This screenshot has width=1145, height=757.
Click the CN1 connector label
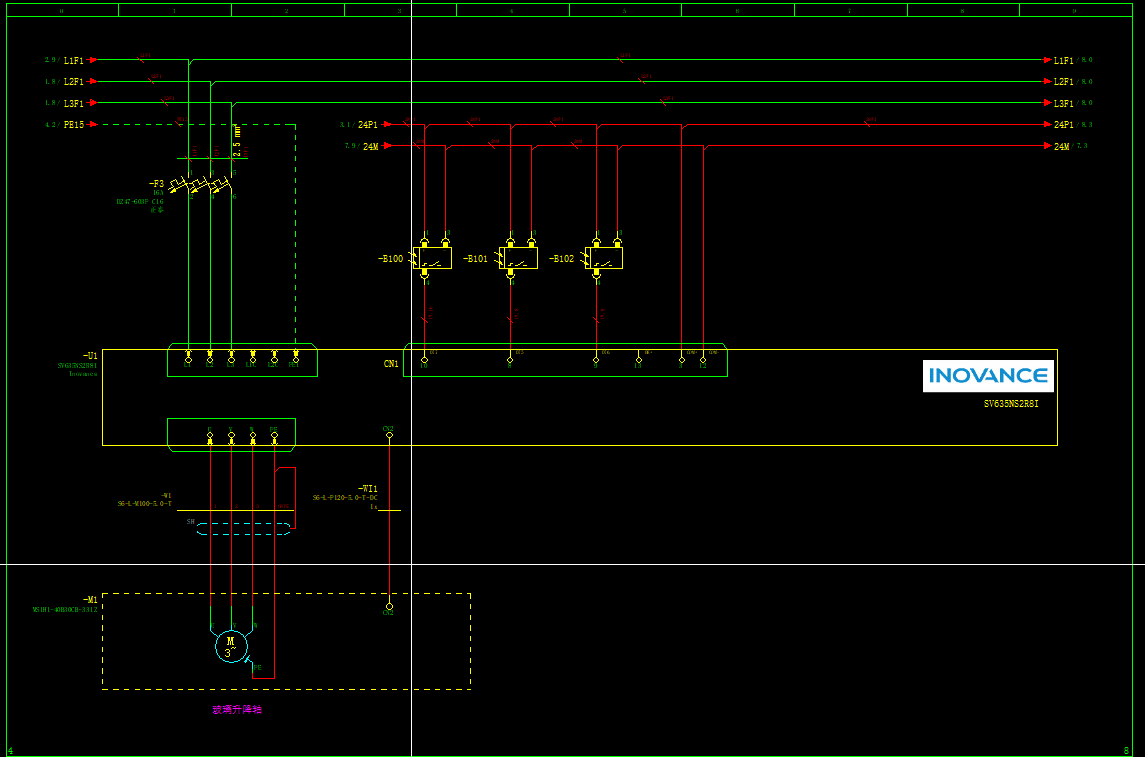[391, 364]
